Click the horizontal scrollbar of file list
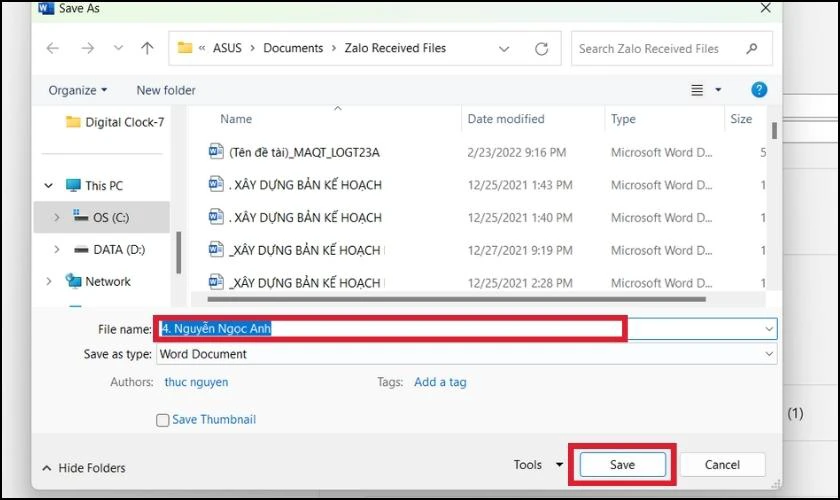The width and height of the screenshot is (840, 500). pyautogui.click(x=456, y=299)
